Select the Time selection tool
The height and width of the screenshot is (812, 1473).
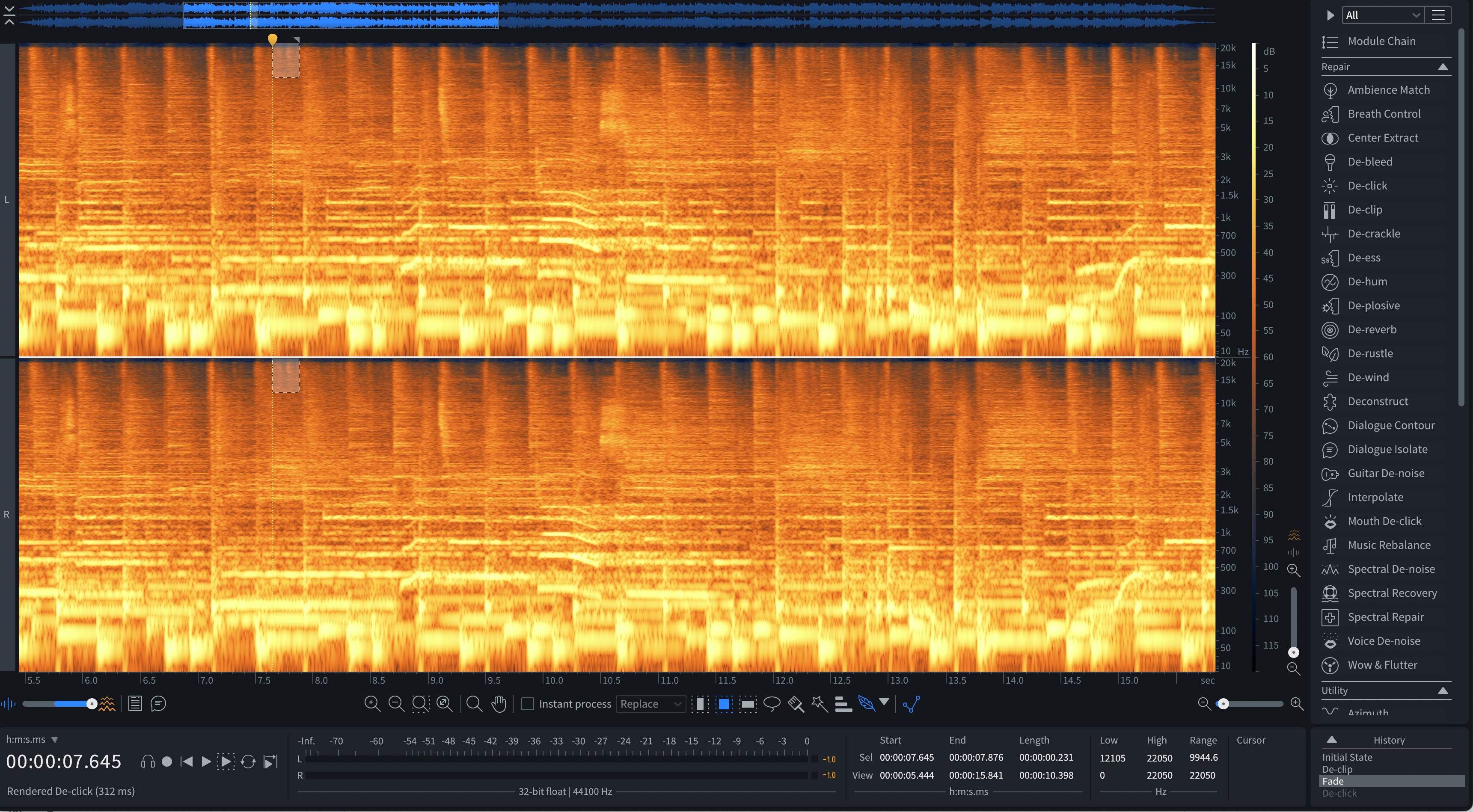(x=700, y=704)
